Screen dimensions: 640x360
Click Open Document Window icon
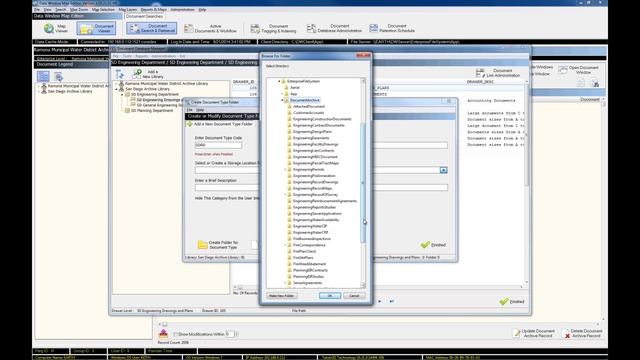[563, 70]
